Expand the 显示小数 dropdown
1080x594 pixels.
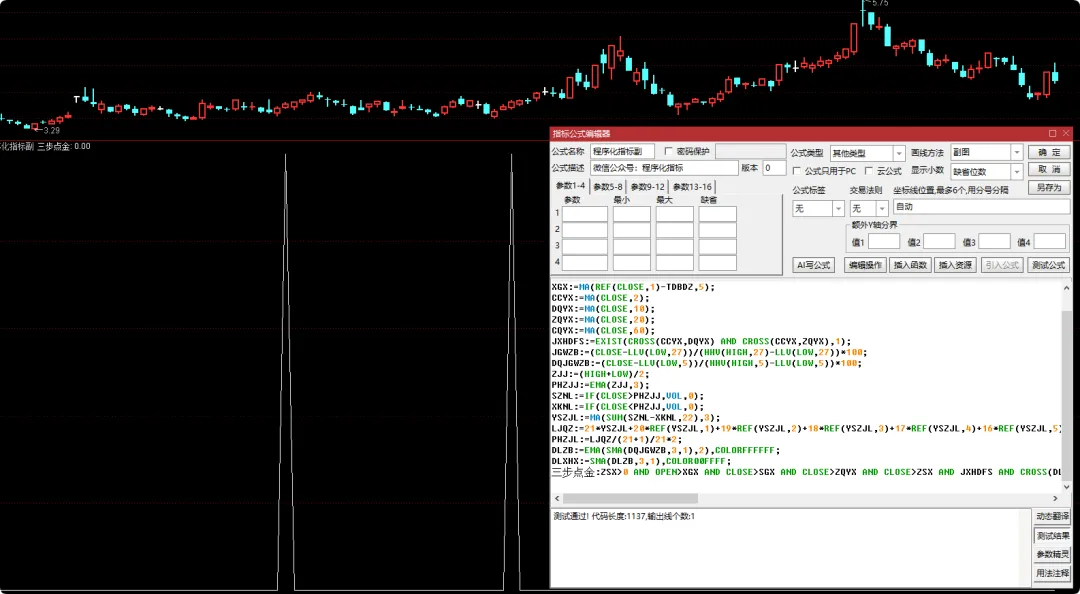coord(1017,172)
